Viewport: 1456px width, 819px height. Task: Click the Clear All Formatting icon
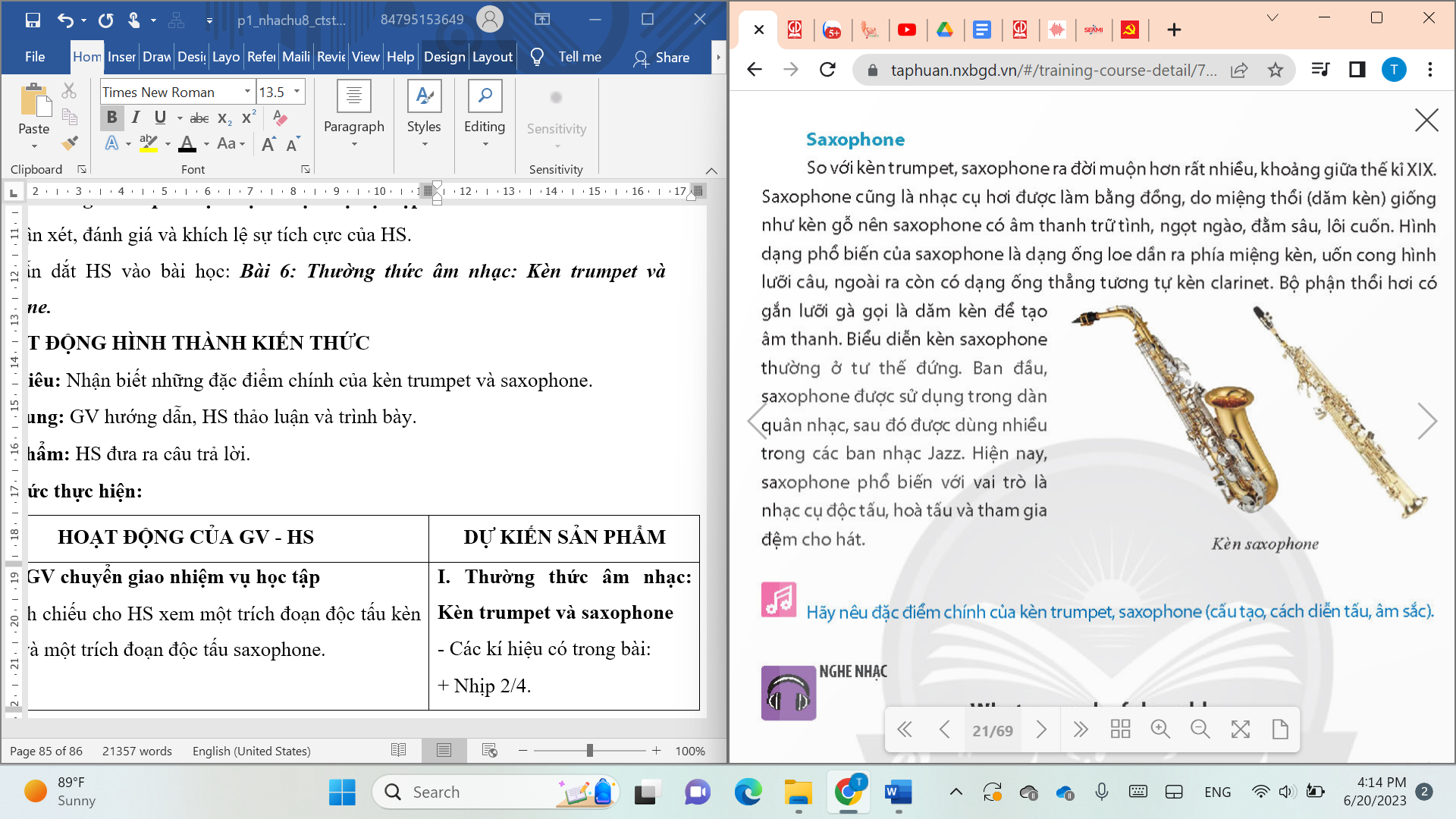pyautogui.click(x=280, y=118)
